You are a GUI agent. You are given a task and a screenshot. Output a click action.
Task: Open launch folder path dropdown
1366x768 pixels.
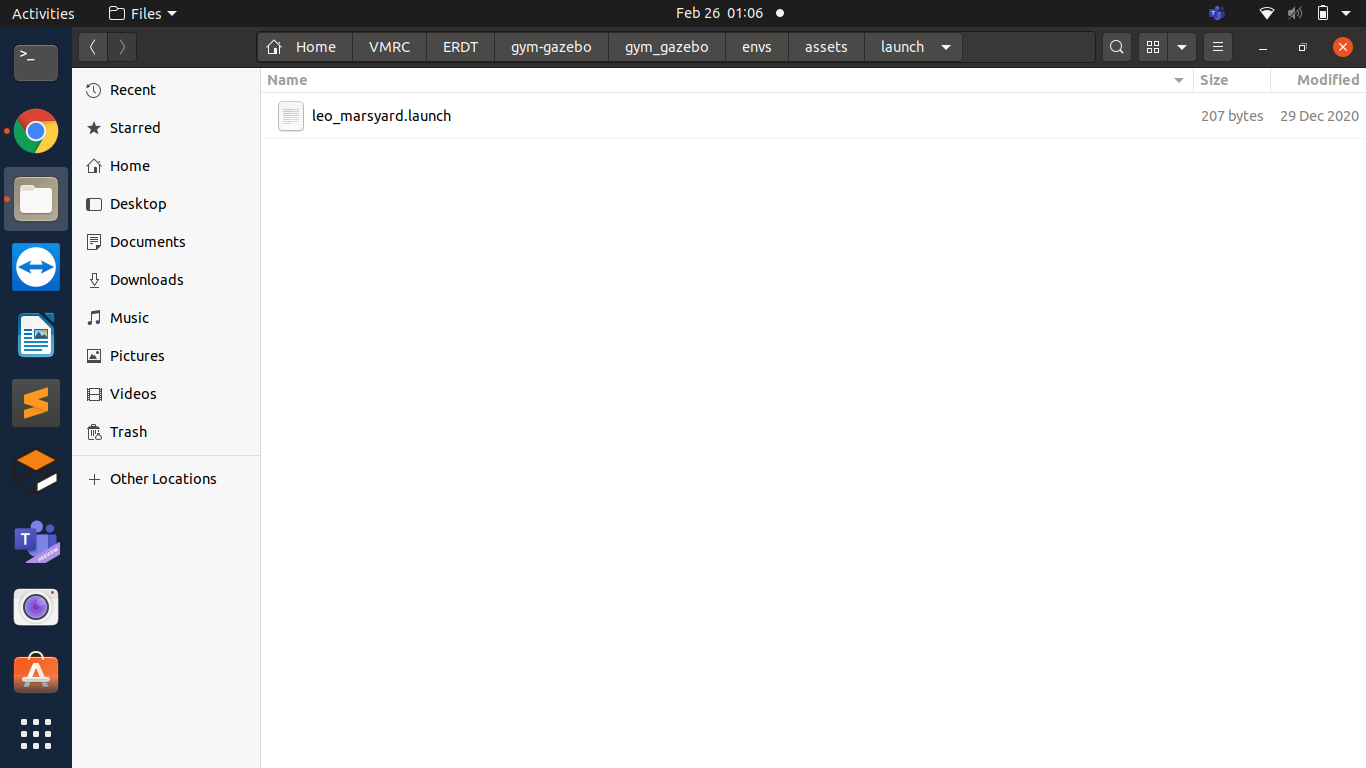945,47
